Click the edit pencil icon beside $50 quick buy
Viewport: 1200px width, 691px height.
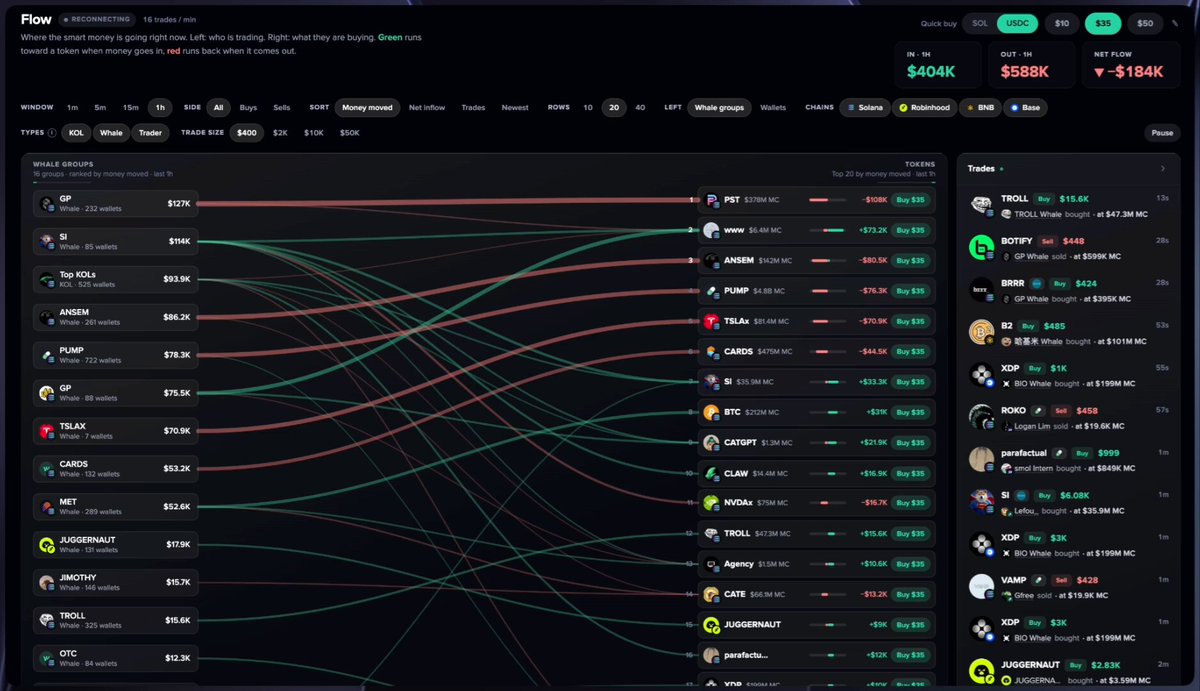(1174, 24)
